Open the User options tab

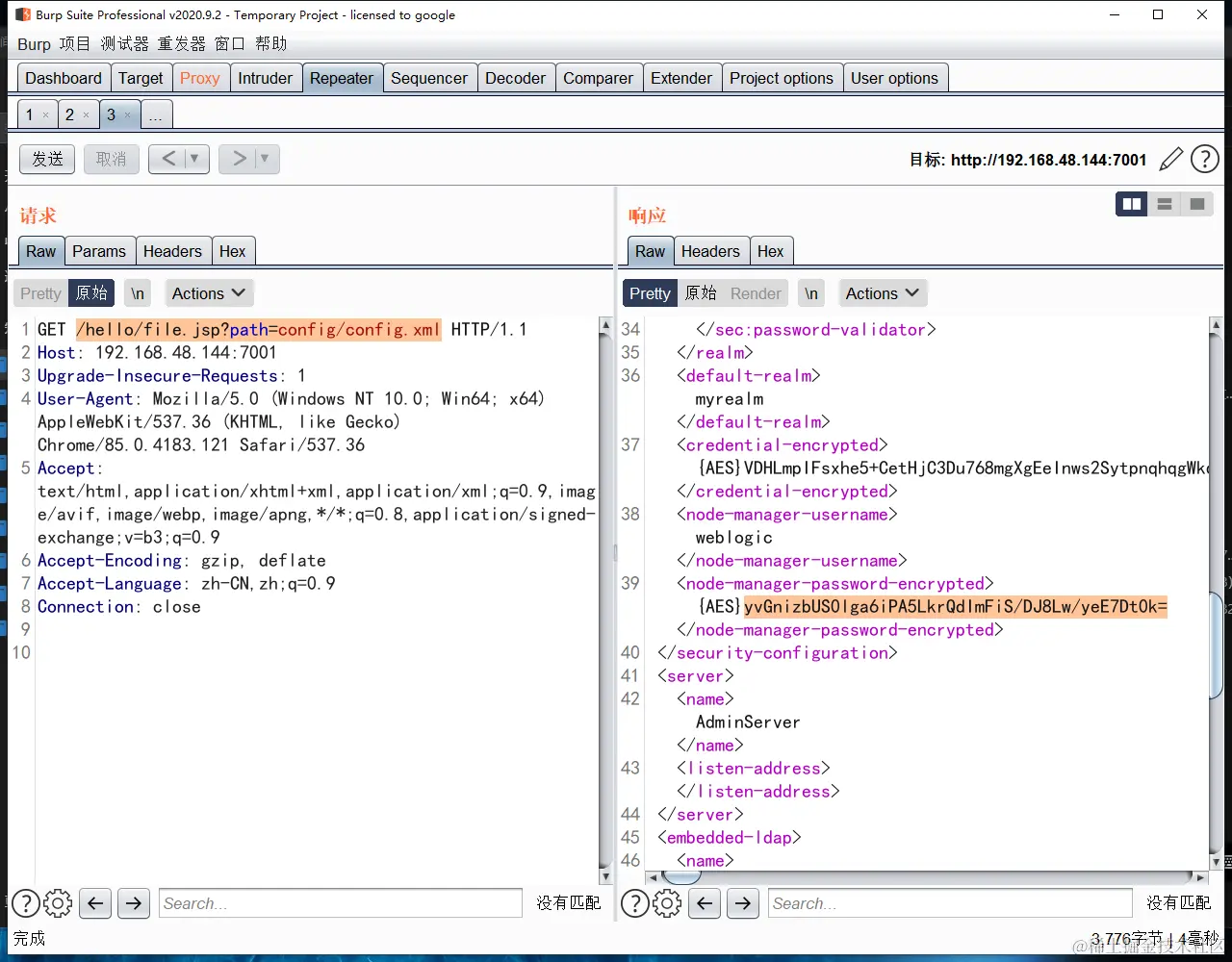[x=894, y=78]
